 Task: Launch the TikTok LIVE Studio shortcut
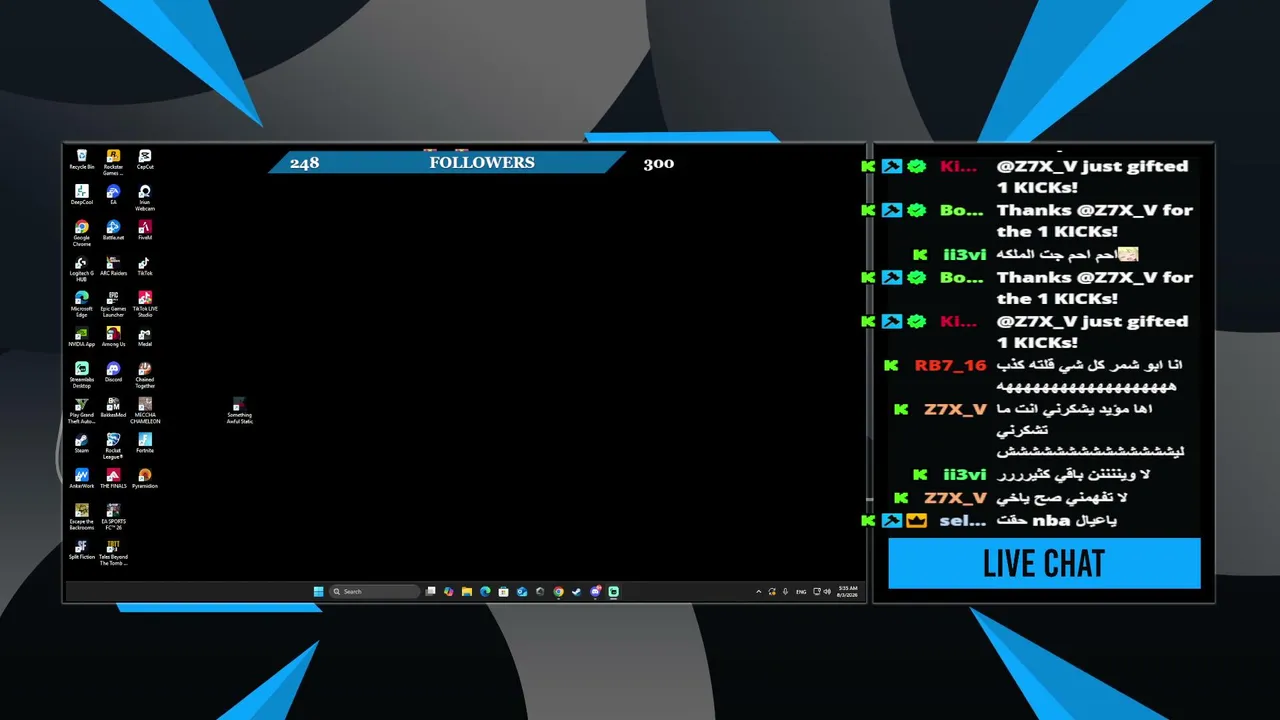coord(145,304)
